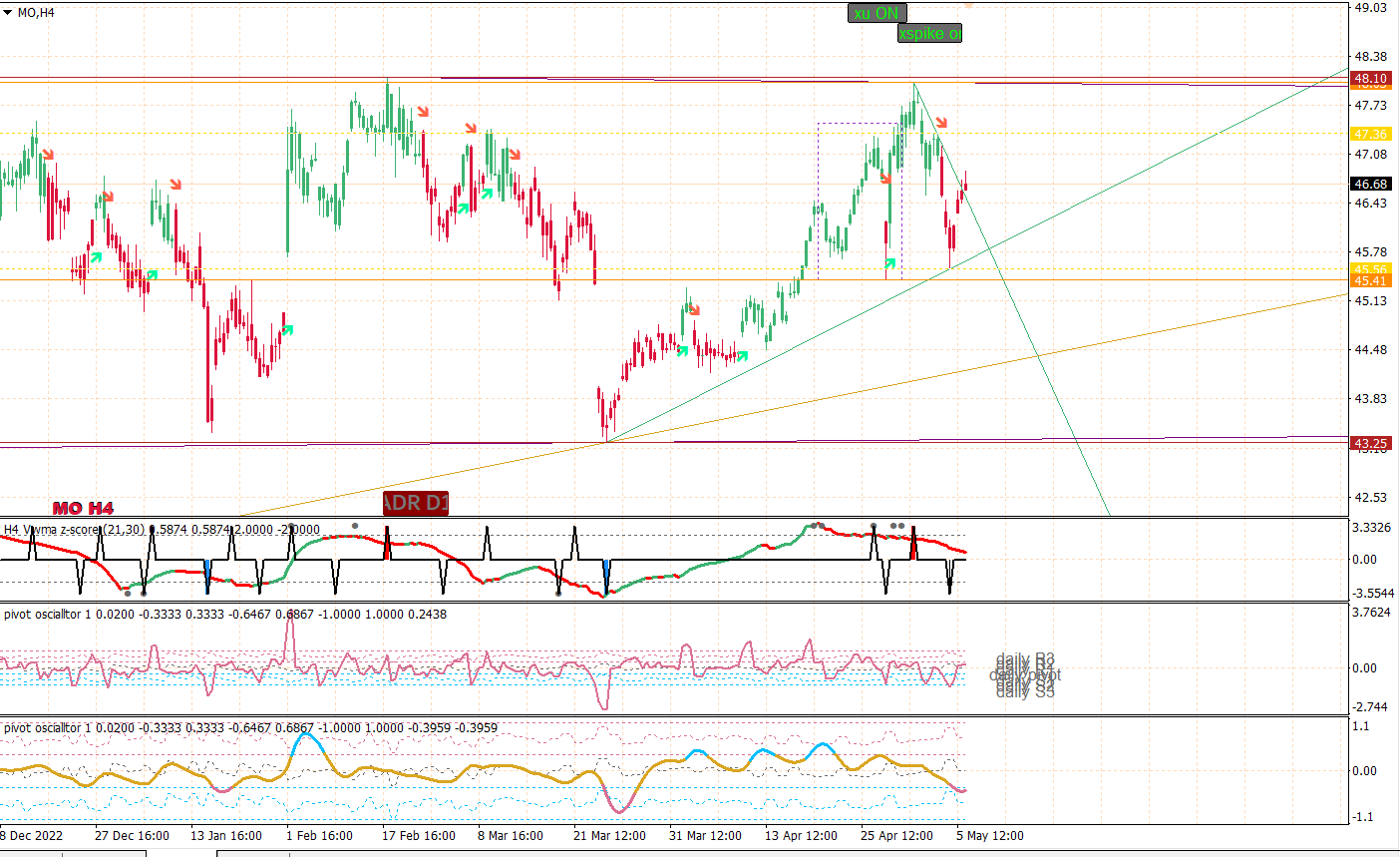Click the 45.78 value on price scale
Viewport: 1400px width, 857px height.
coord(1371,251)
